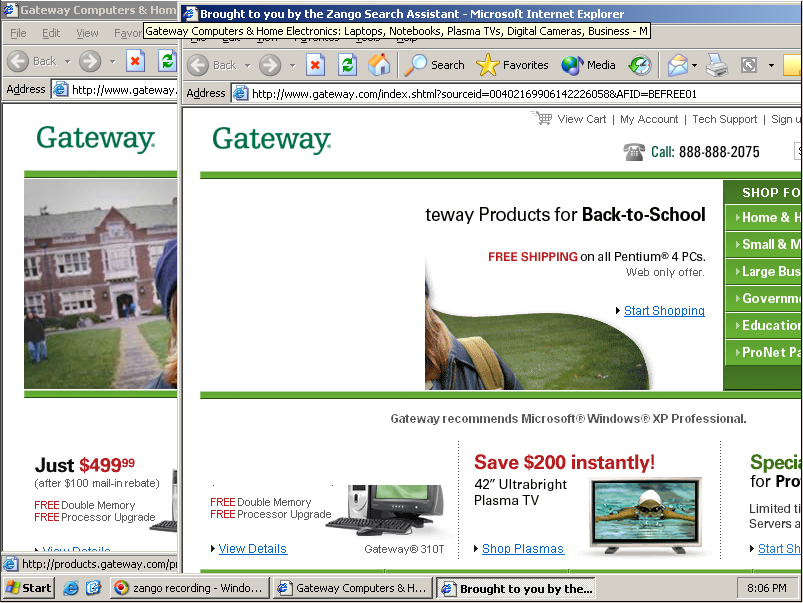
Task: Open the My Account link
Action: (x=649, y=119)
